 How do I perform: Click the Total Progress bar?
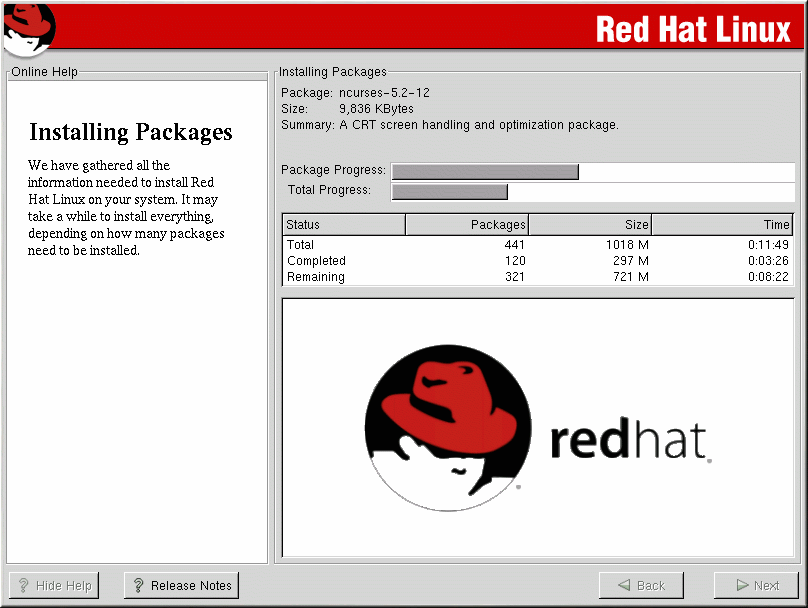pos(593,191)
